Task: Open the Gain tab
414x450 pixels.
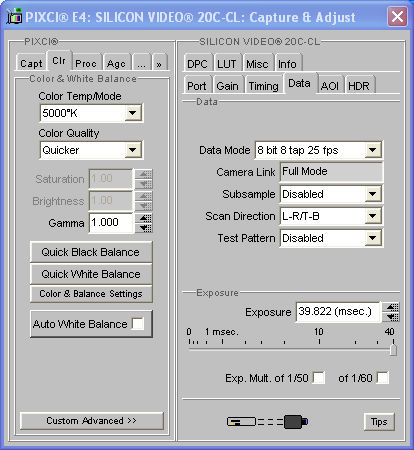Action: pyautogui.click(x=228, y=86)
